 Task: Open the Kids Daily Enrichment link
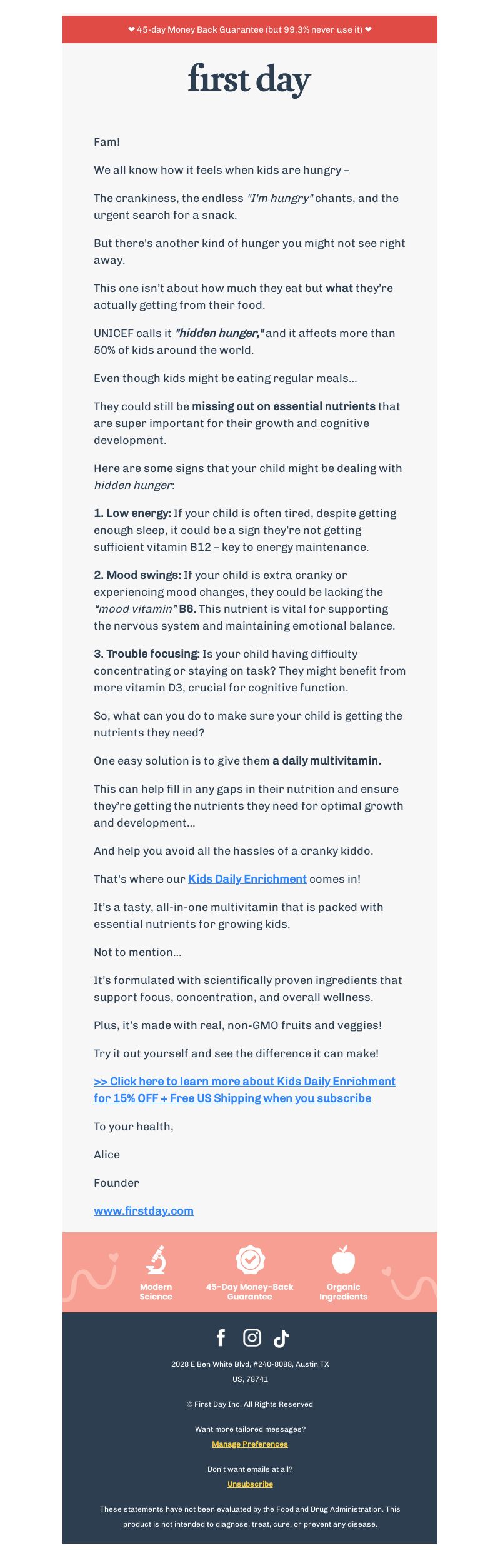[247, 878]
